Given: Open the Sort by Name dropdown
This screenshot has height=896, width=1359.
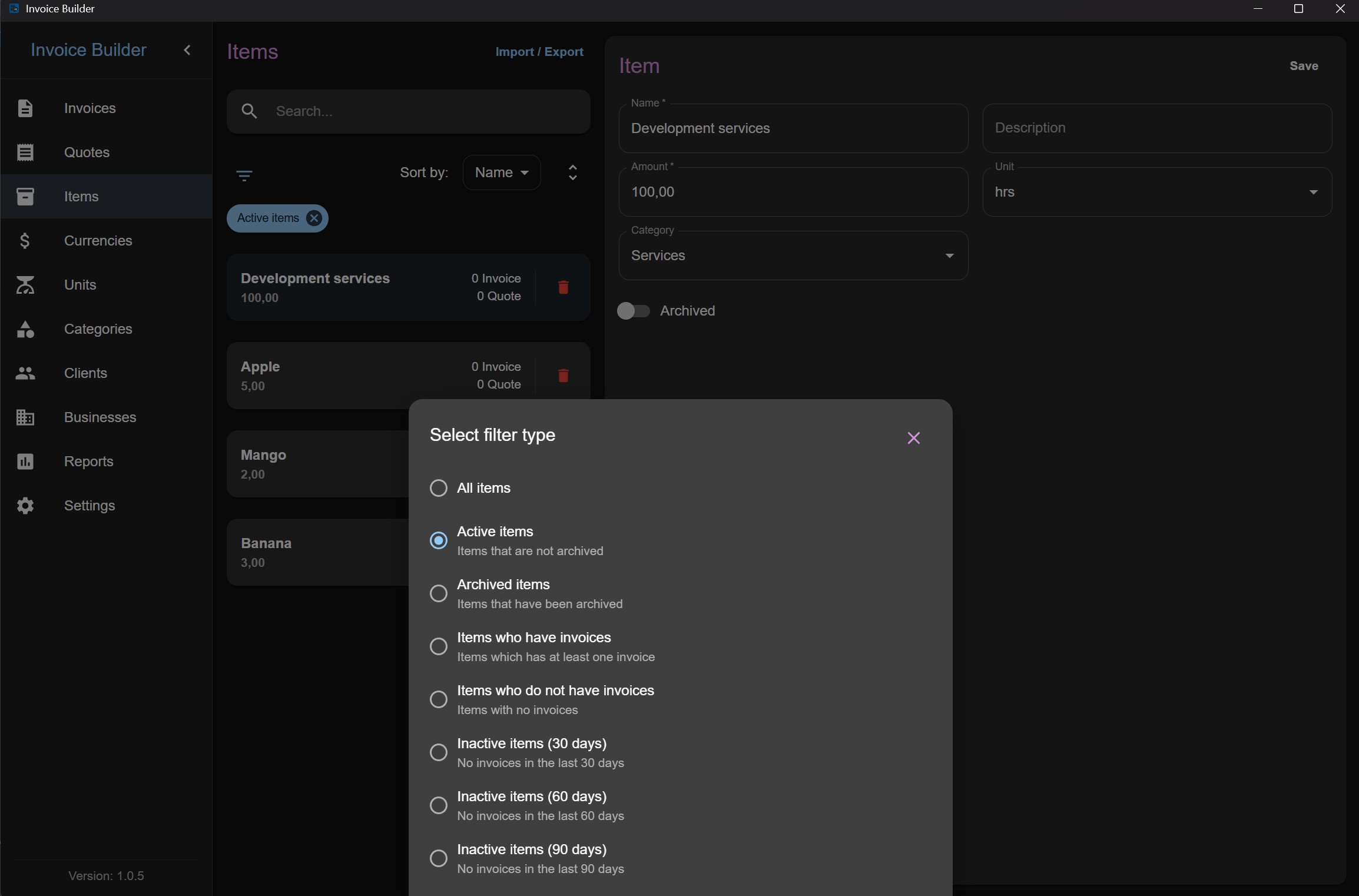Looking at the screenshot, I should pos(502,172).
